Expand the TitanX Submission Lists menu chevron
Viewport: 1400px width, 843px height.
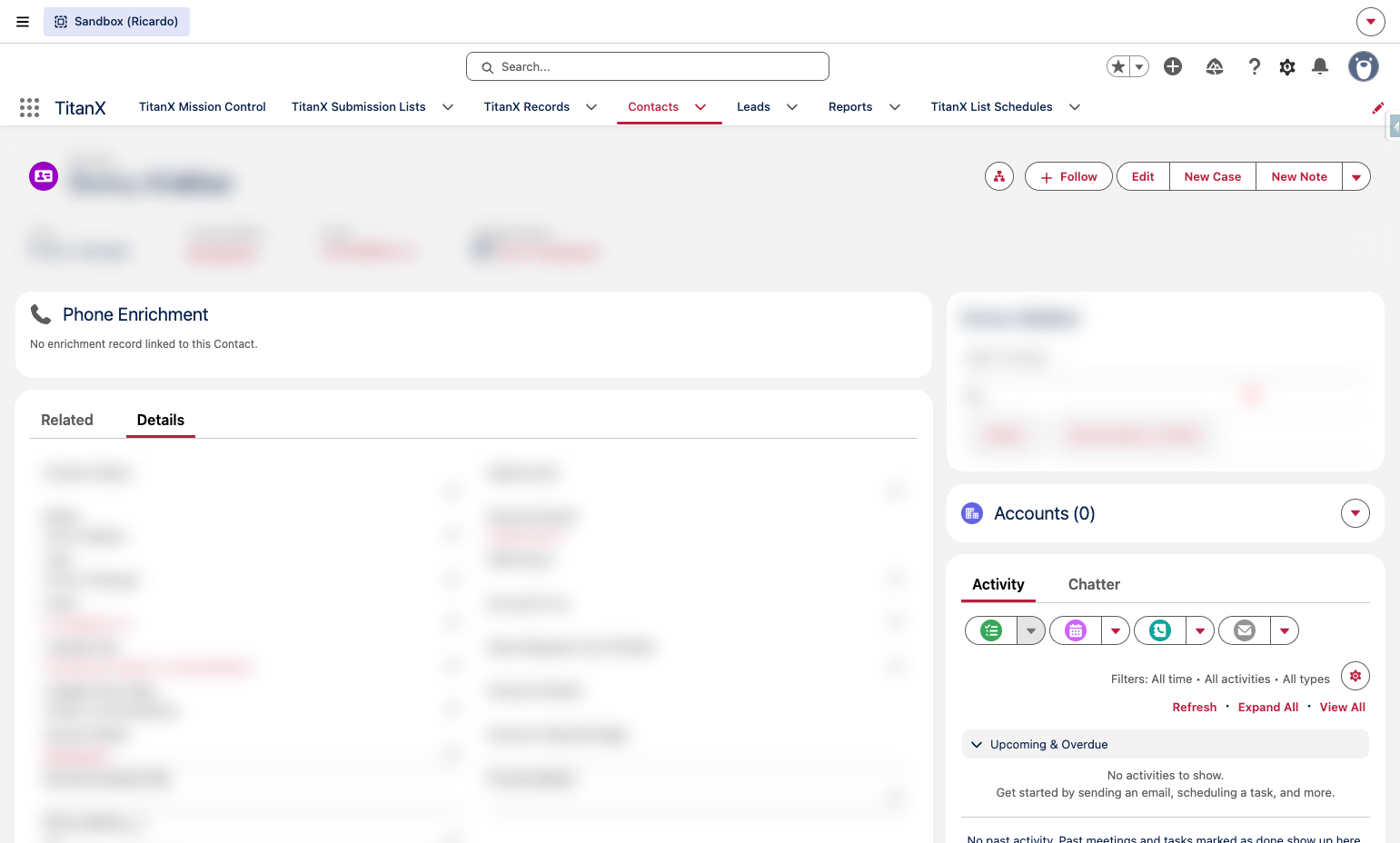pos(448,107)
